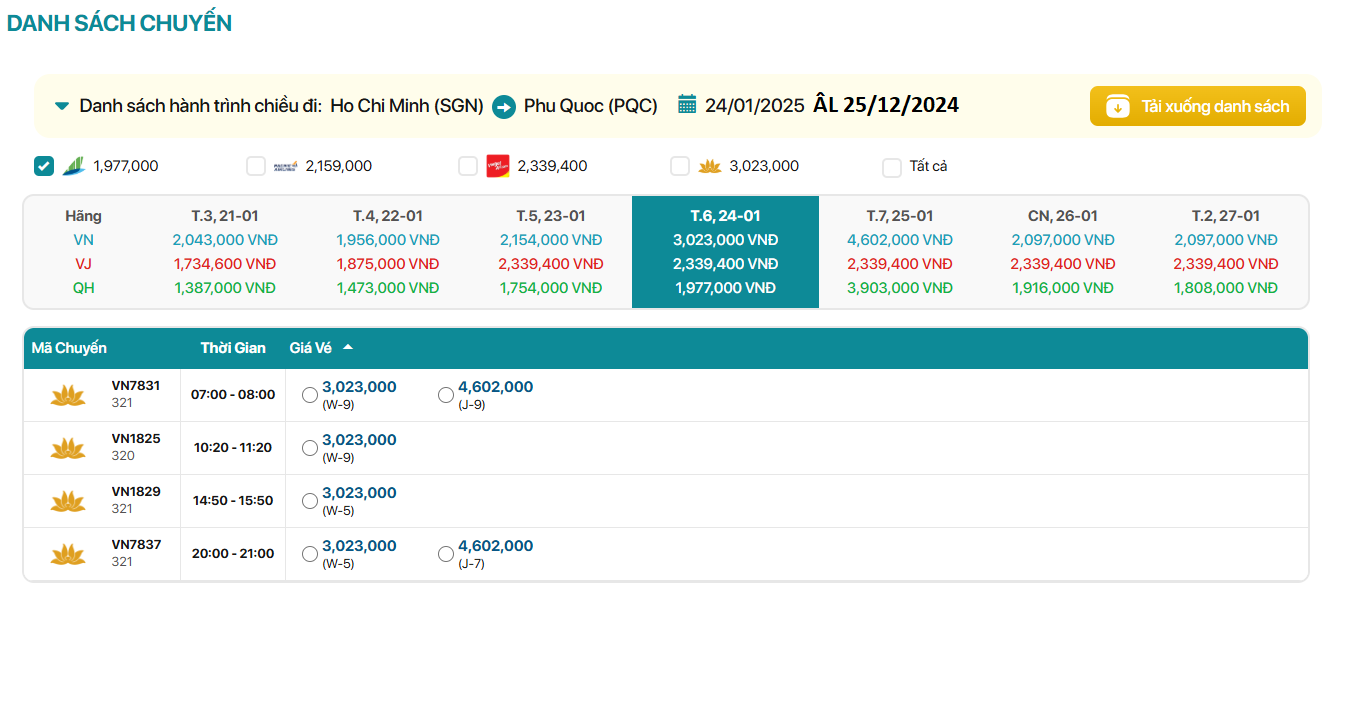Select the 4,602,000 J-9 fare for VN7831

tap(446, 395)
